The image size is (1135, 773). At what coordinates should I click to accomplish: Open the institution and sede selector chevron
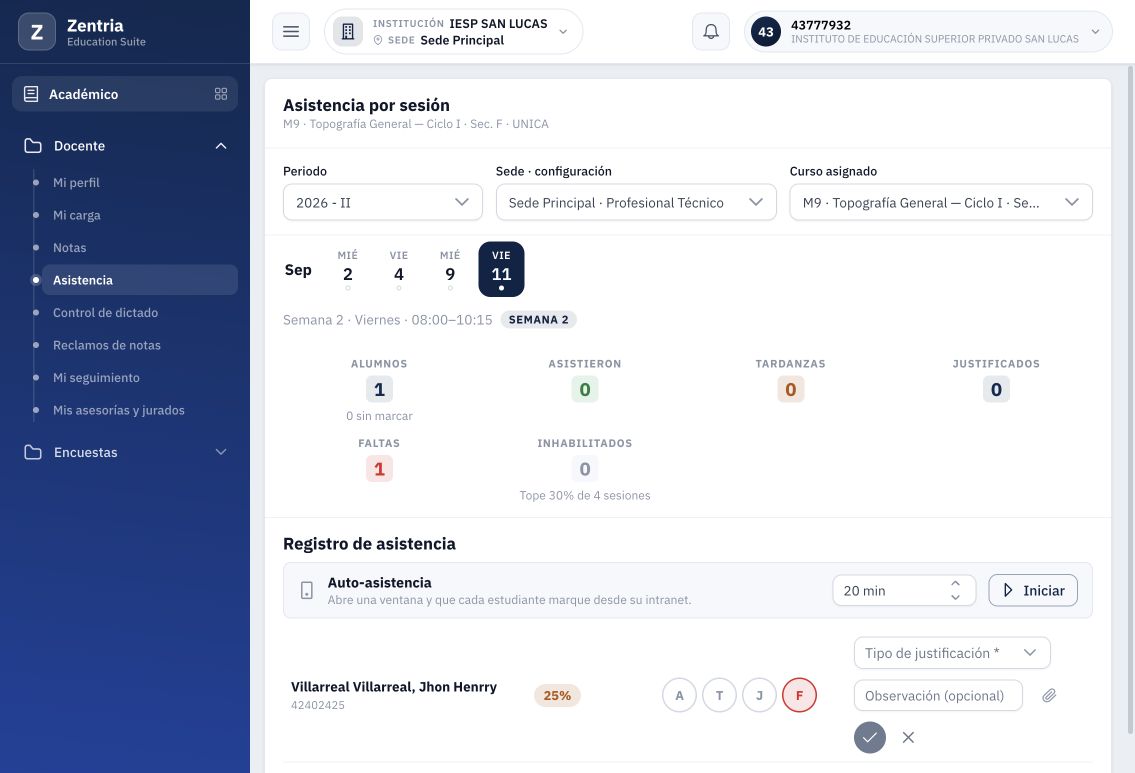click(x=563, y=32)
